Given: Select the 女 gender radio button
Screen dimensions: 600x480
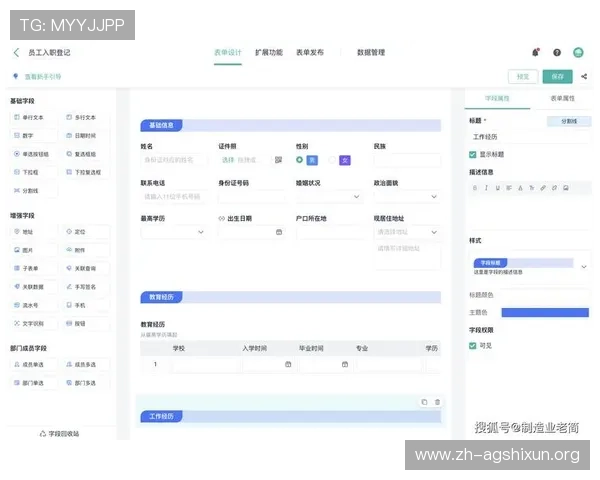Looking at the screenshot, I should pyautogui.click(x=332, y=160).
